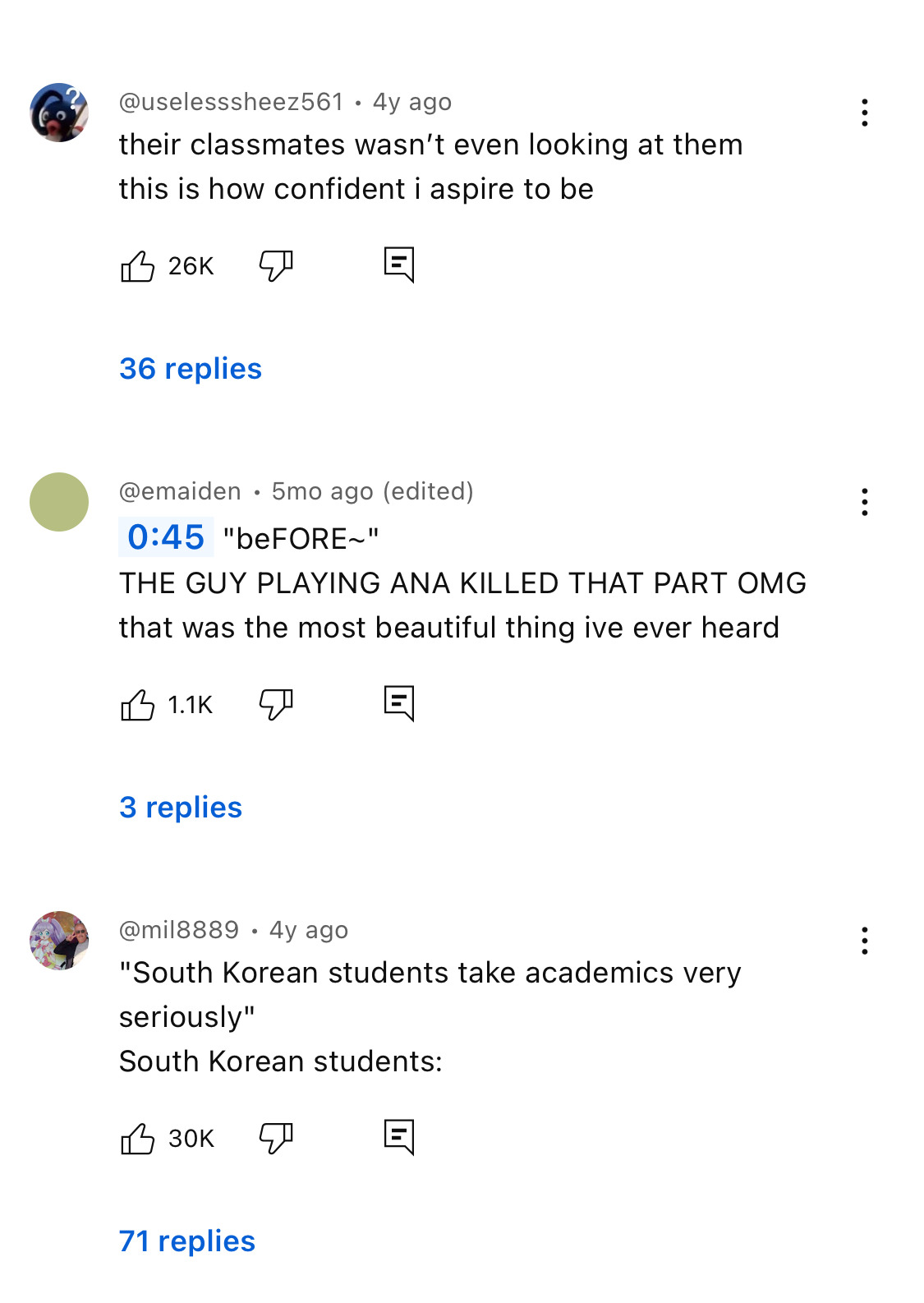Dislike the @emaiden comment
Image resolution: width=924 pixels, height=1303 pixels.
[x=276, y=705]
